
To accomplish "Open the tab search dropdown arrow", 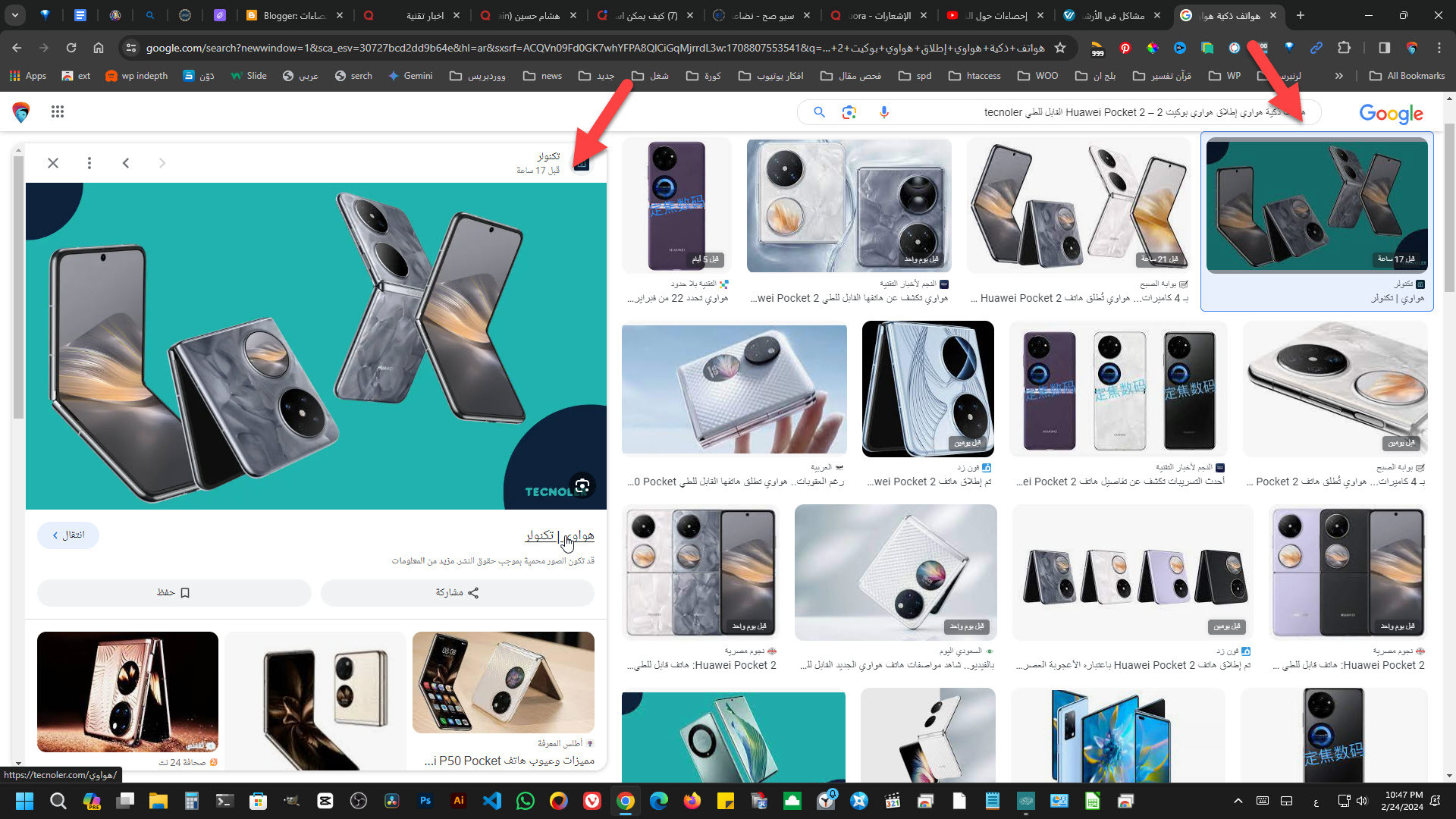I will [x=15, y=15].
